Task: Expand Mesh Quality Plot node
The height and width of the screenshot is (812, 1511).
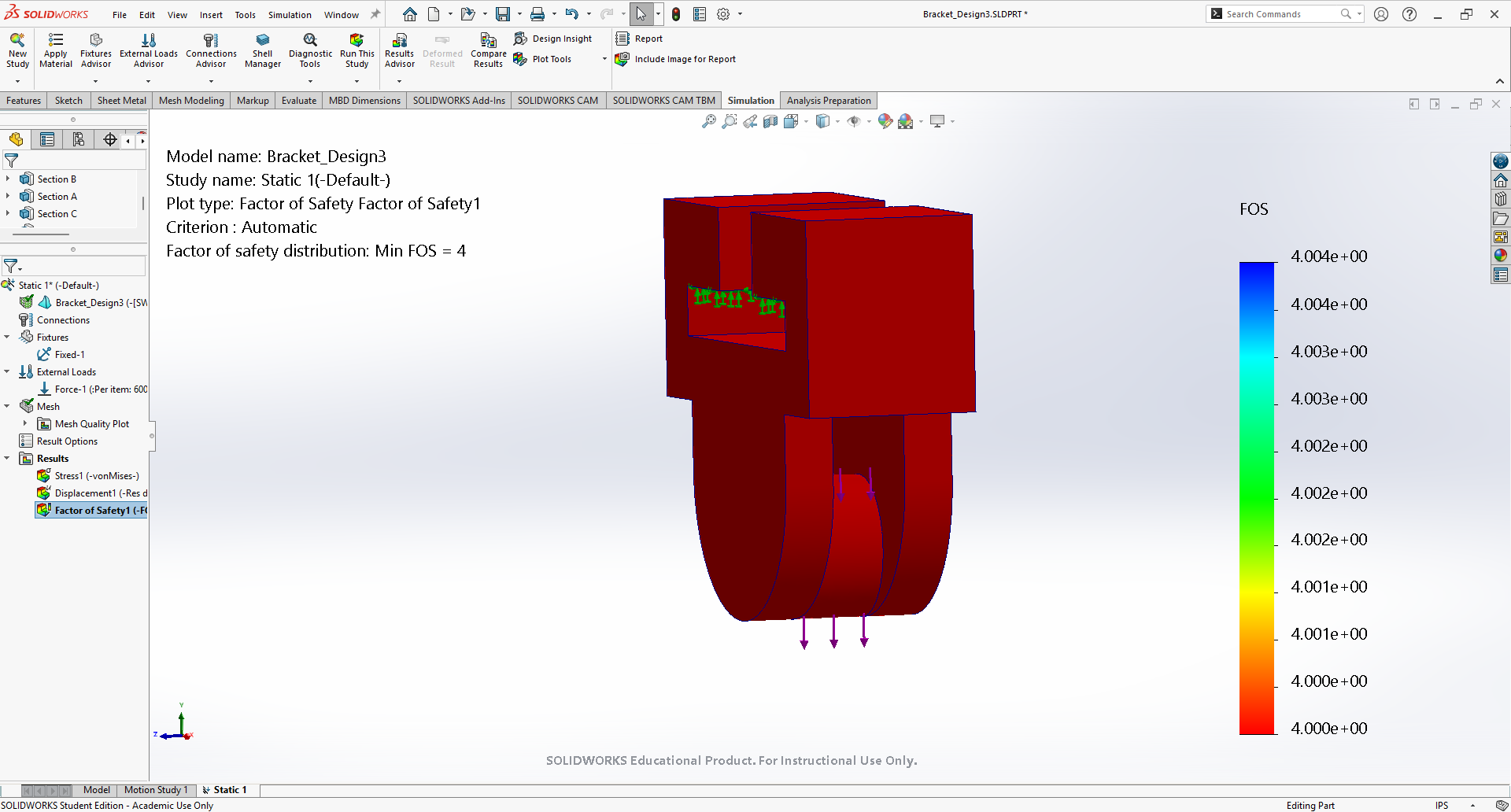Action: coord(25,423)
